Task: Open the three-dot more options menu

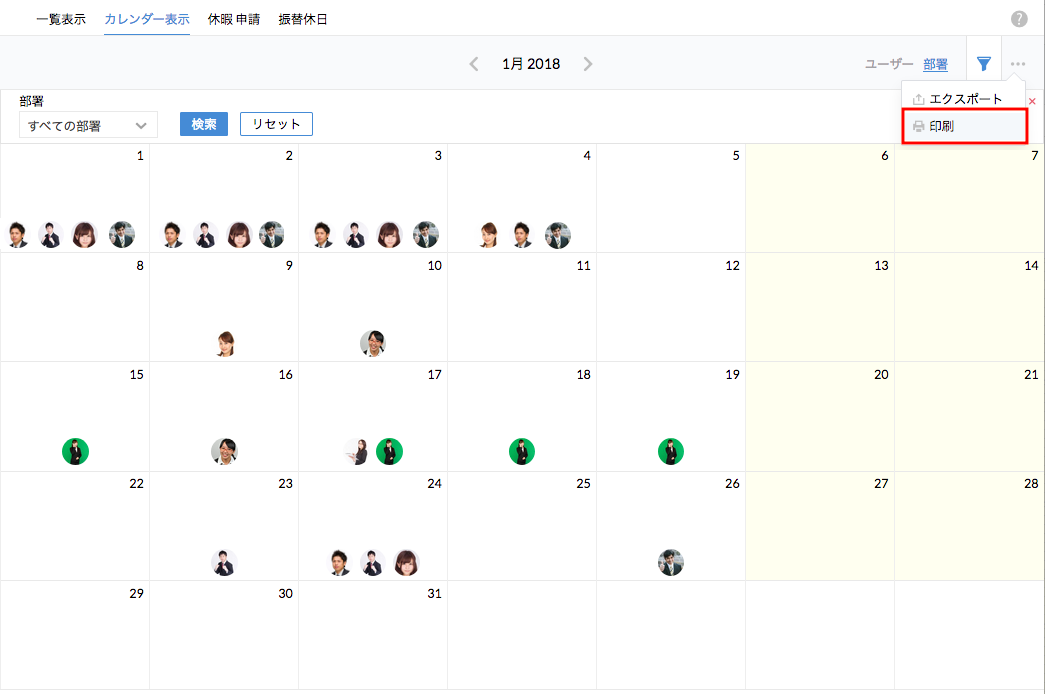Action: [x=1018, y=64]
